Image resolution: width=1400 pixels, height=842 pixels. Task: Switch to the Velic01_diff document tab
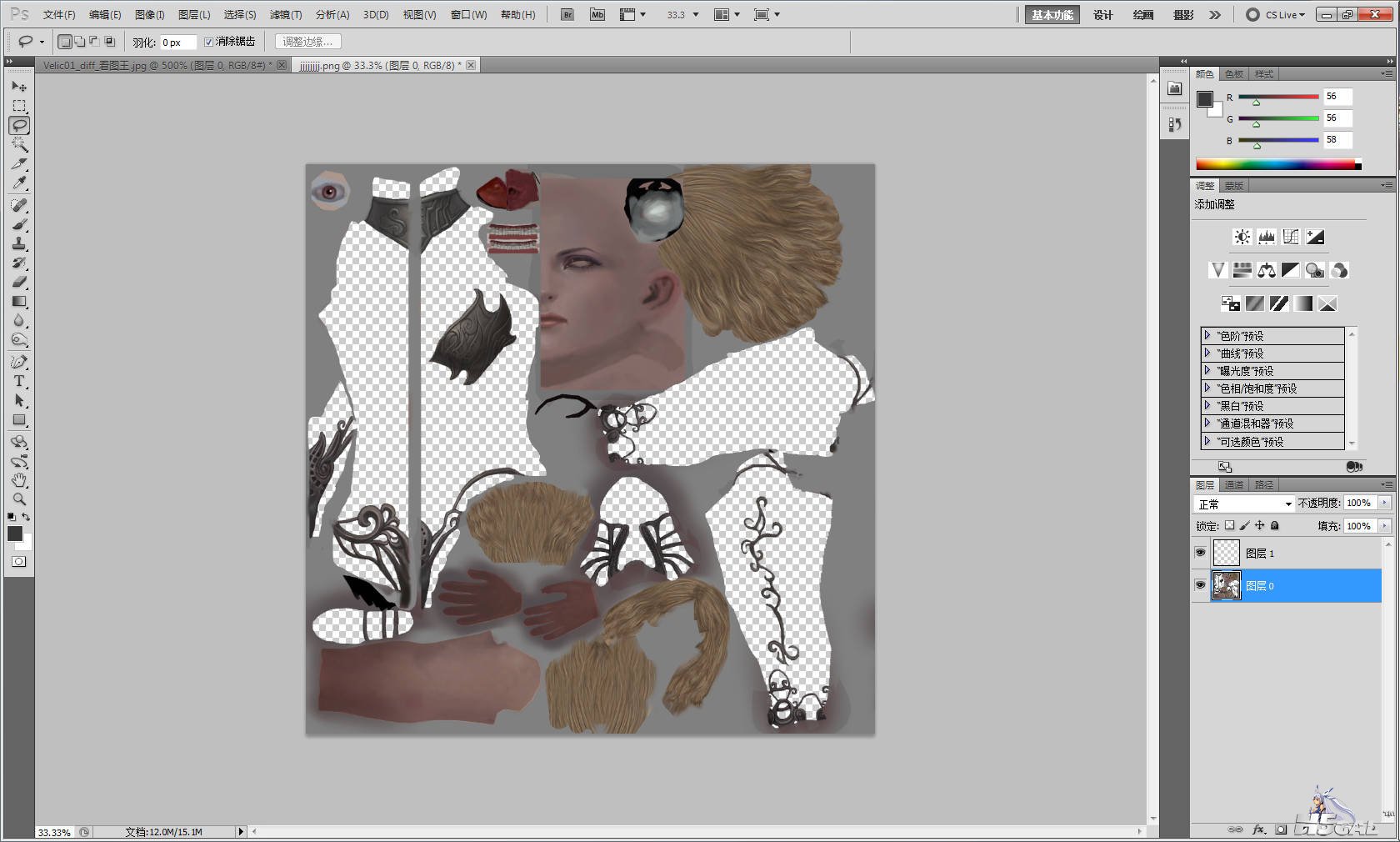(158, 65)
